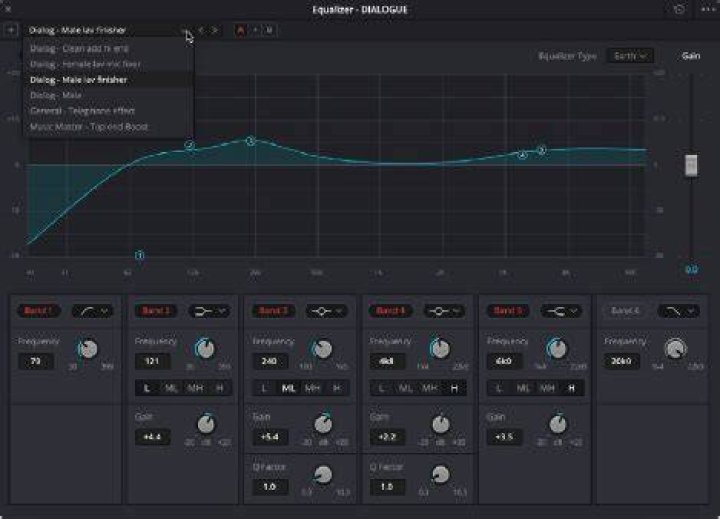Toggle Band 5 on or off
720x519 pixels.
(508, 311)
